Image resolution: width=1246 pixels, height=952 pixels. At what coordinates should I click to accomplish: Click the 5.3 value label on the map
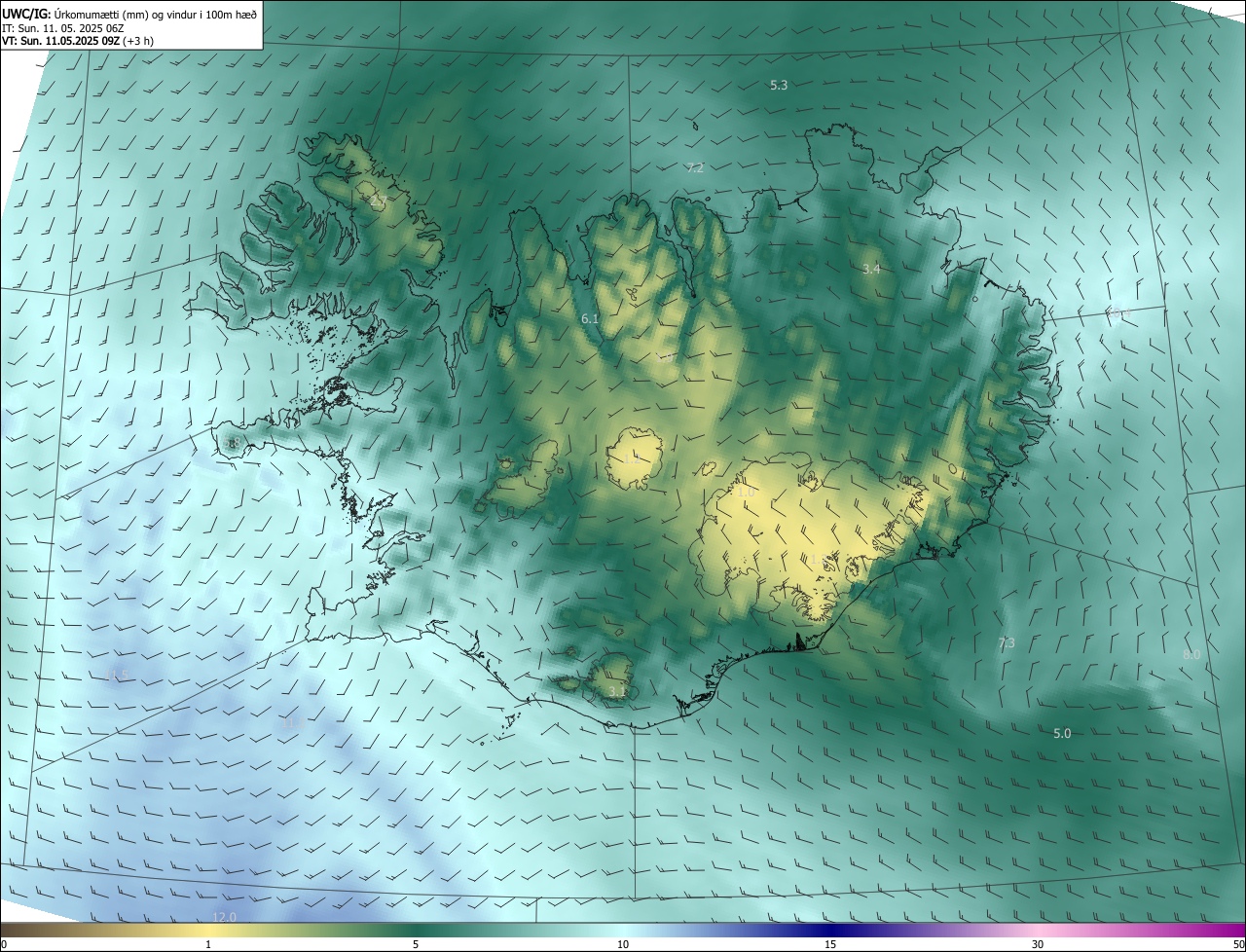tap(779, 86)
